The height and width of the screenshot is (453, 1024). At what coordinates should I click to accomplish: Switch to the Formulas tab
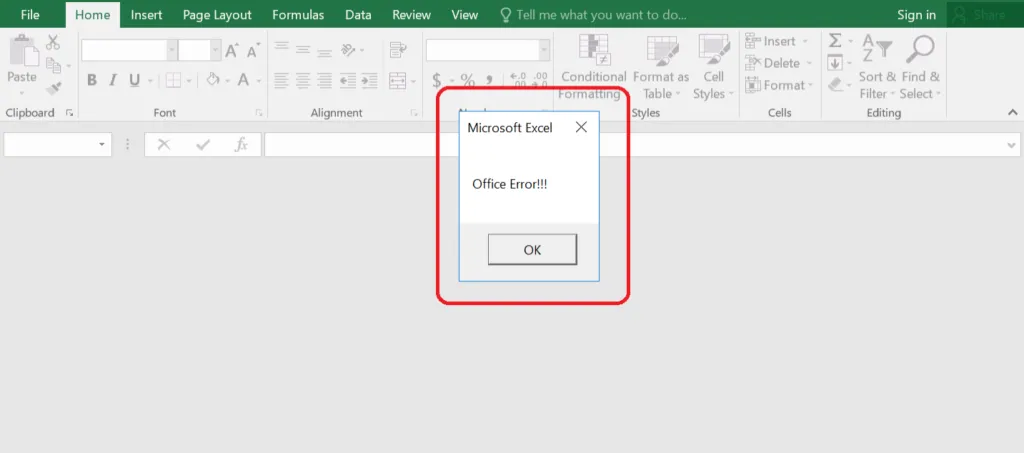coord(298,14)
